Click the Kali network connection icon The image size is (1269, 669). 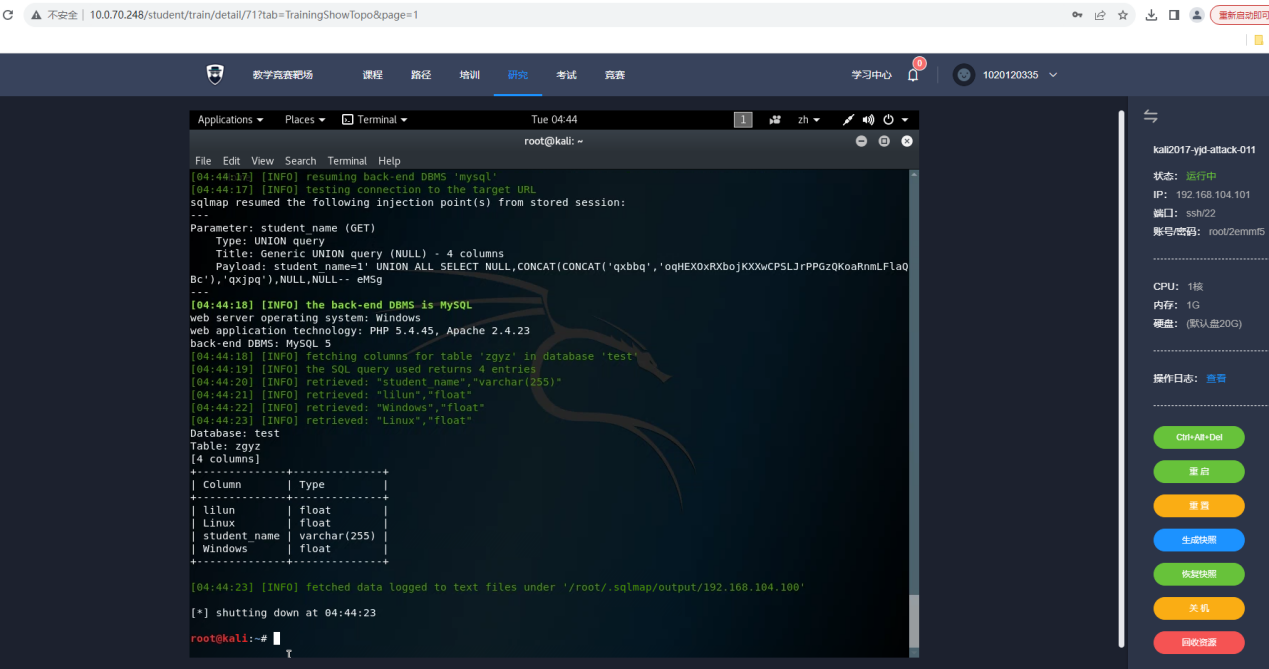[848, 120]
